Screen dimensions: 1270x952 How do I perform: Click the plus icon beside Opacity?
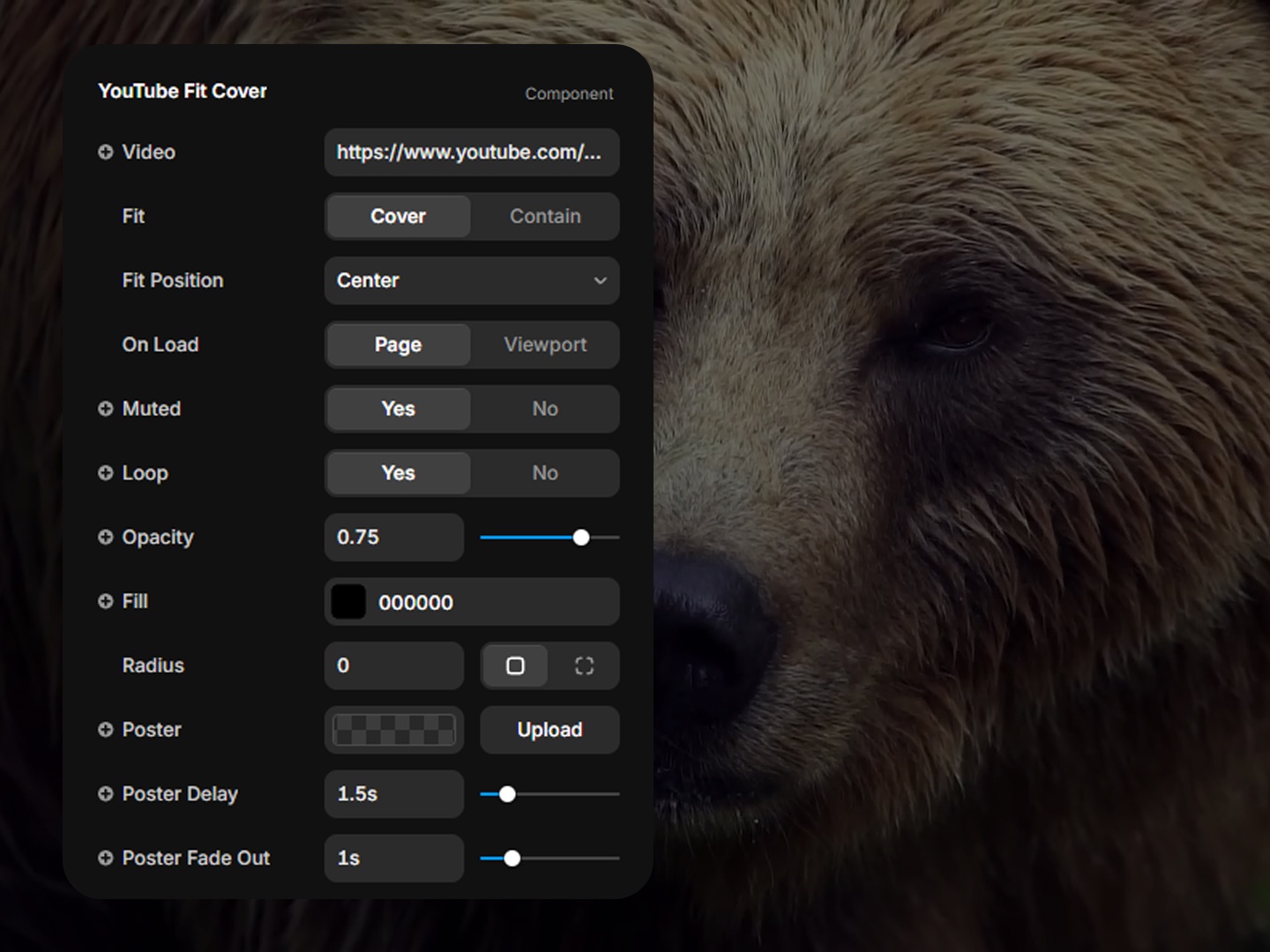coord(106,538)
